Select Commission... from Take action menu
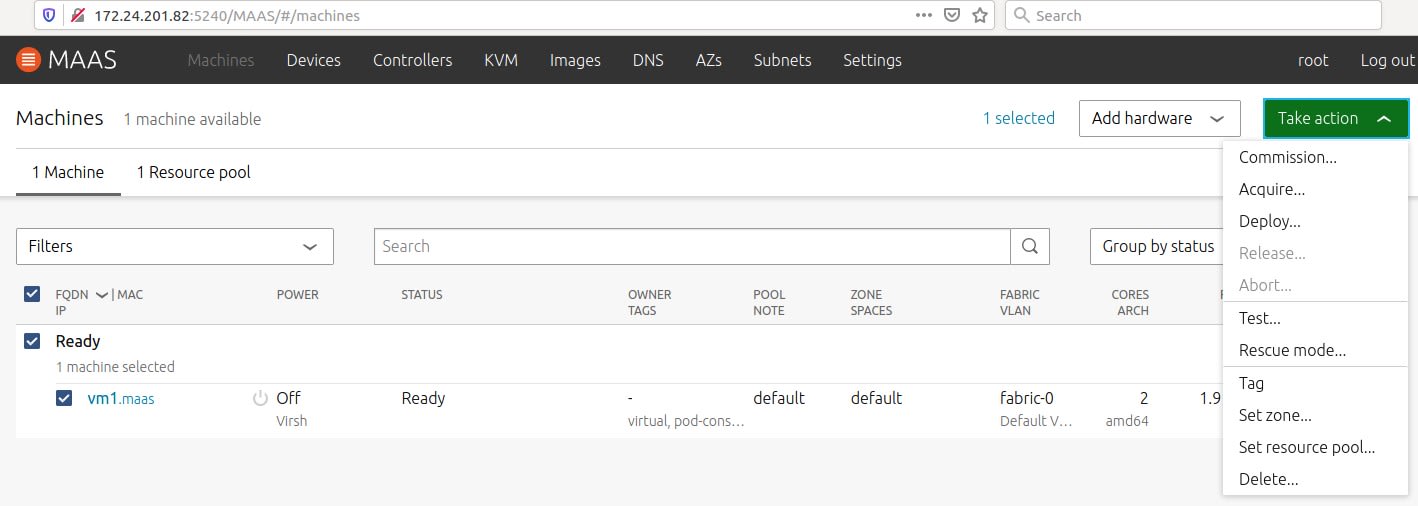Image resolution: width=1418 pixels, height=506 pixels. pyautogui.click(x=1315, y=157)
